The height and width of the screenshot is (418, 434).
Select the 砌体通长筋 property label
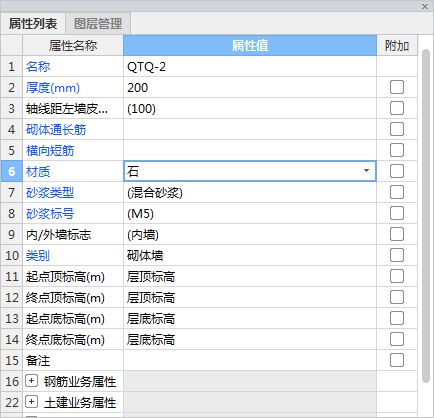[56, 130]
